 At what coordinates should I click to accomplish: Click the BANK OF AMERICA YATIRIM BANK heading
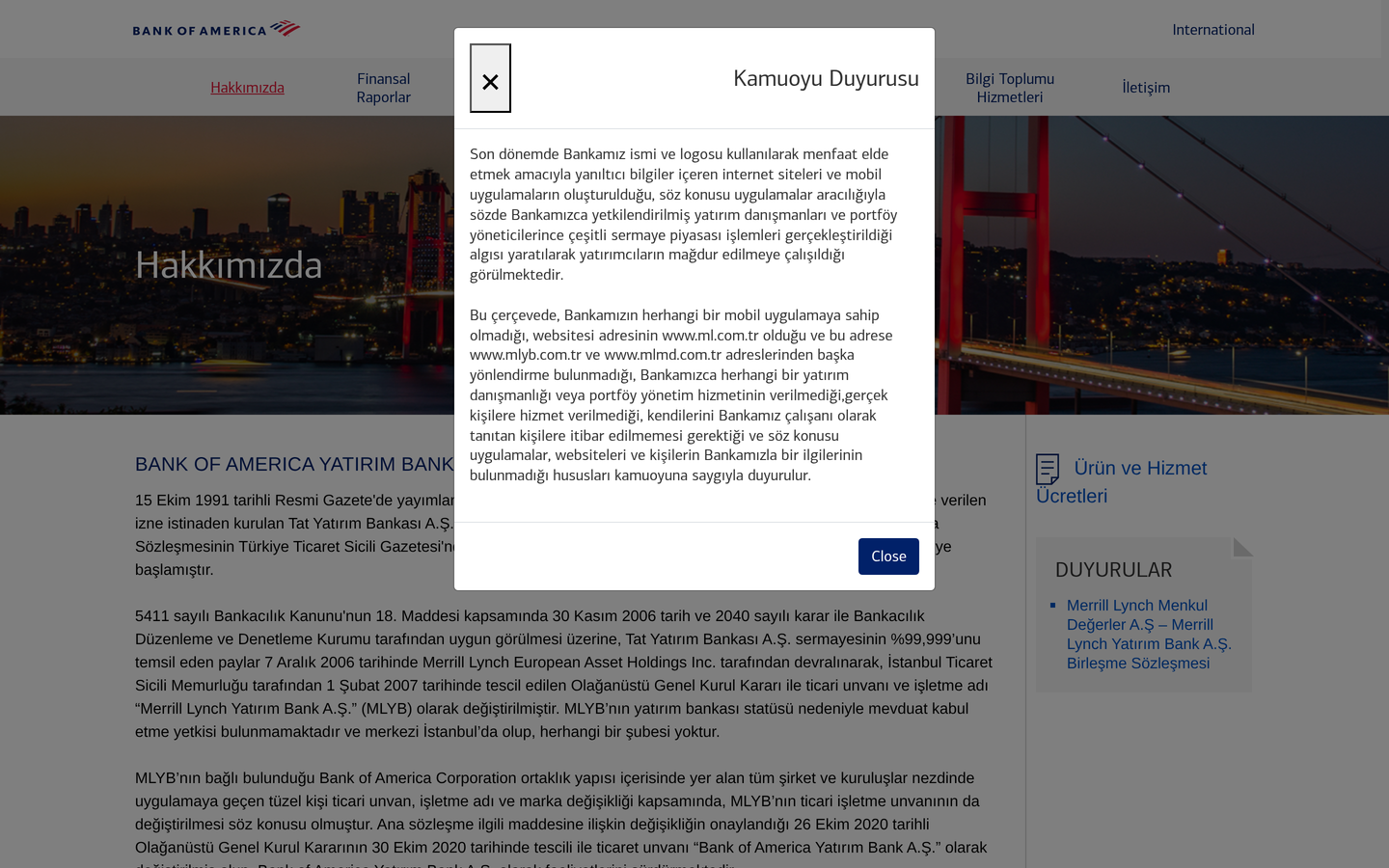click(294, 464)
